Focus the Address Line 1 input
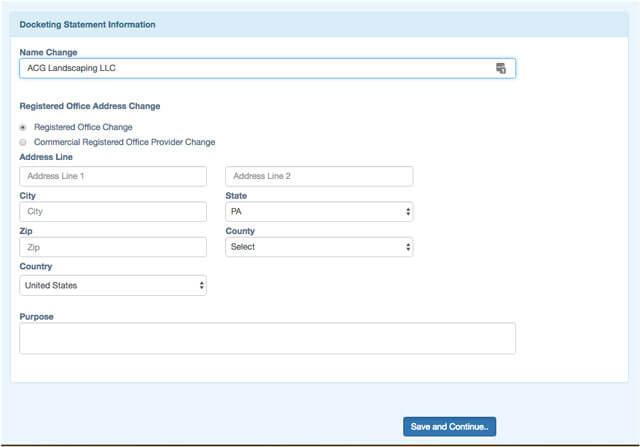 pos(112,176)
